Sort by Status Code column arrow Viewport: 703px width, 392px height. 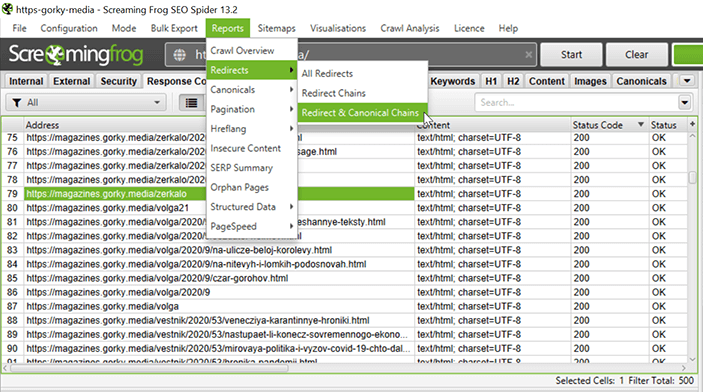[641, 125]
